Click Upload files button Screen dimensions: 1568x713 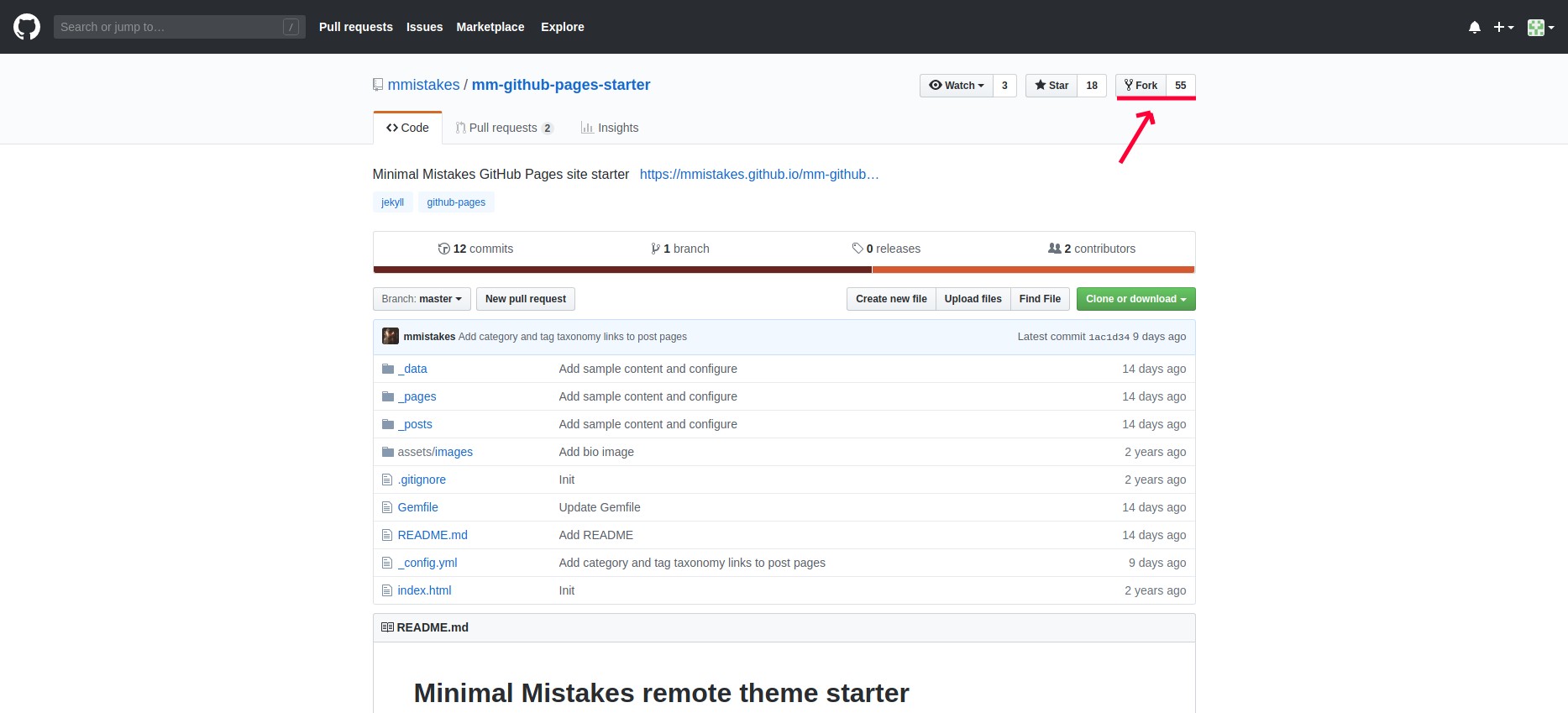973,299
